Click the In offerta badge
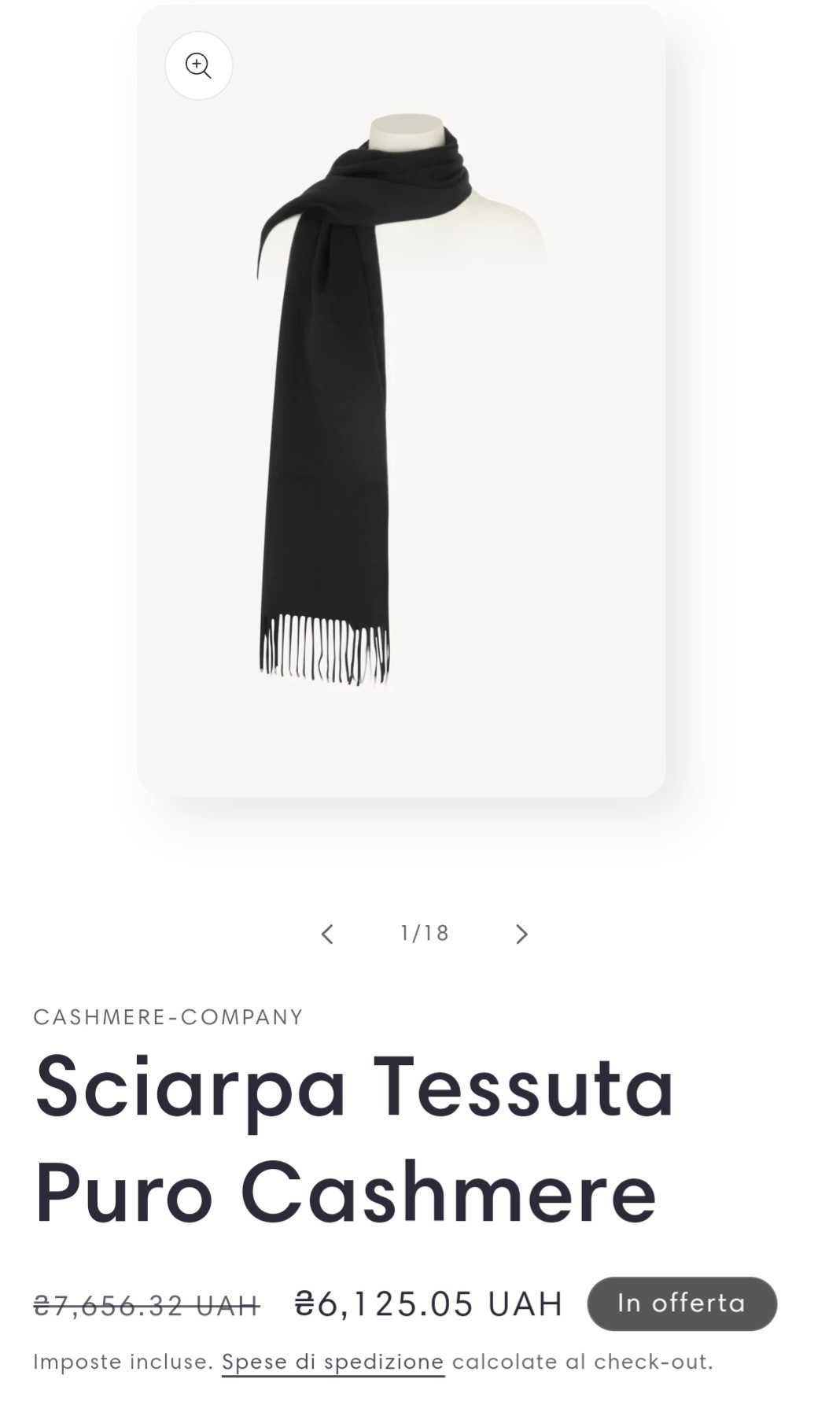 point(682,1303)
